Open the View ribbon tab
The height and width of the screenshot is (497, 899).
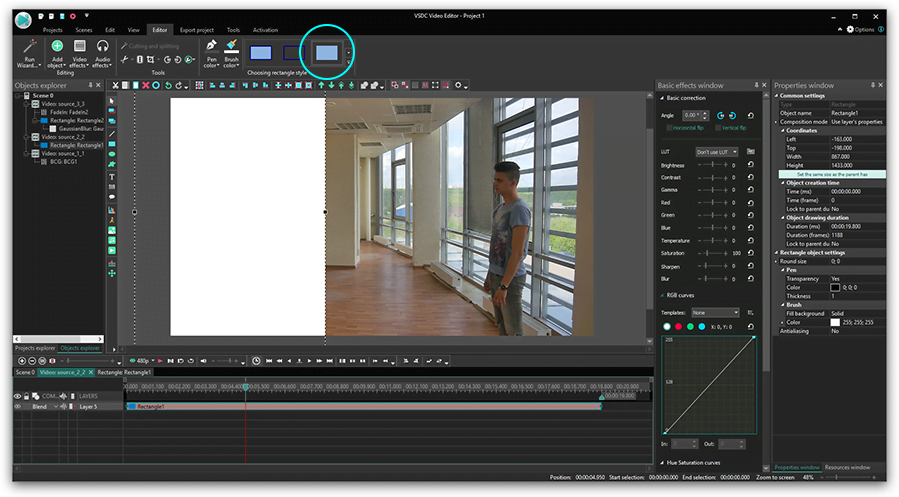click(134, 30)
